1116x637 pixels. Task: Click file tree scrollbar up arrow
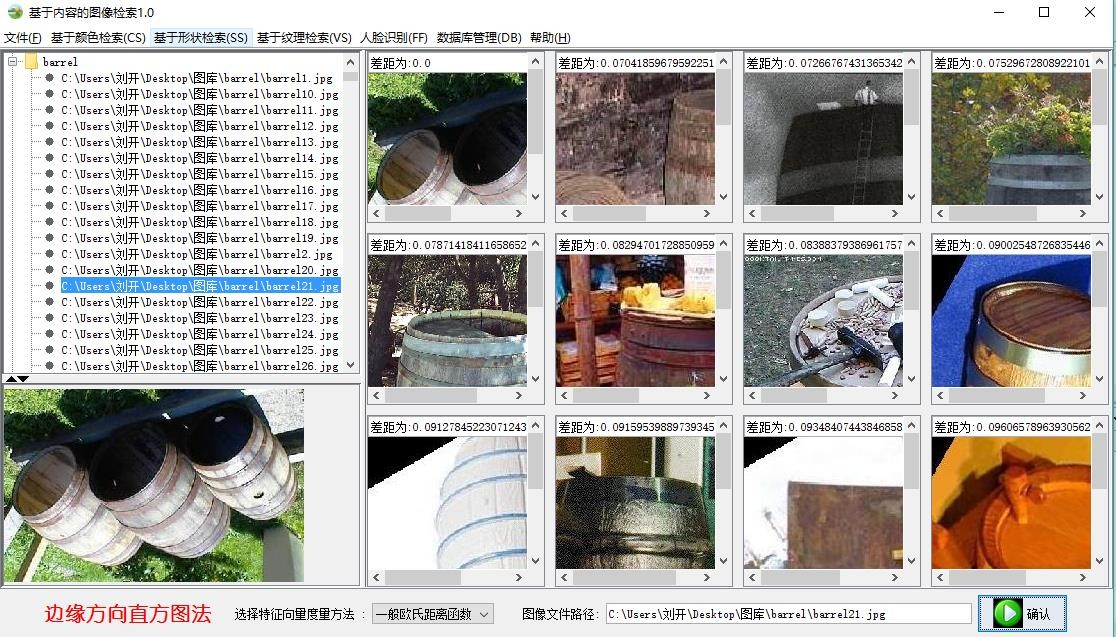pyautogui.click(x=350, y=61)
